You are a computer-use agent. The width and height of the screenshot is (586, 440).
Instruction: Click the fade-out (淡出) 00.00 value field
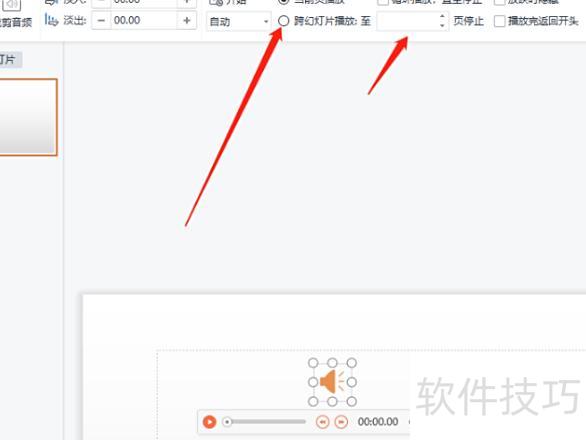click(x=144, y=20)
